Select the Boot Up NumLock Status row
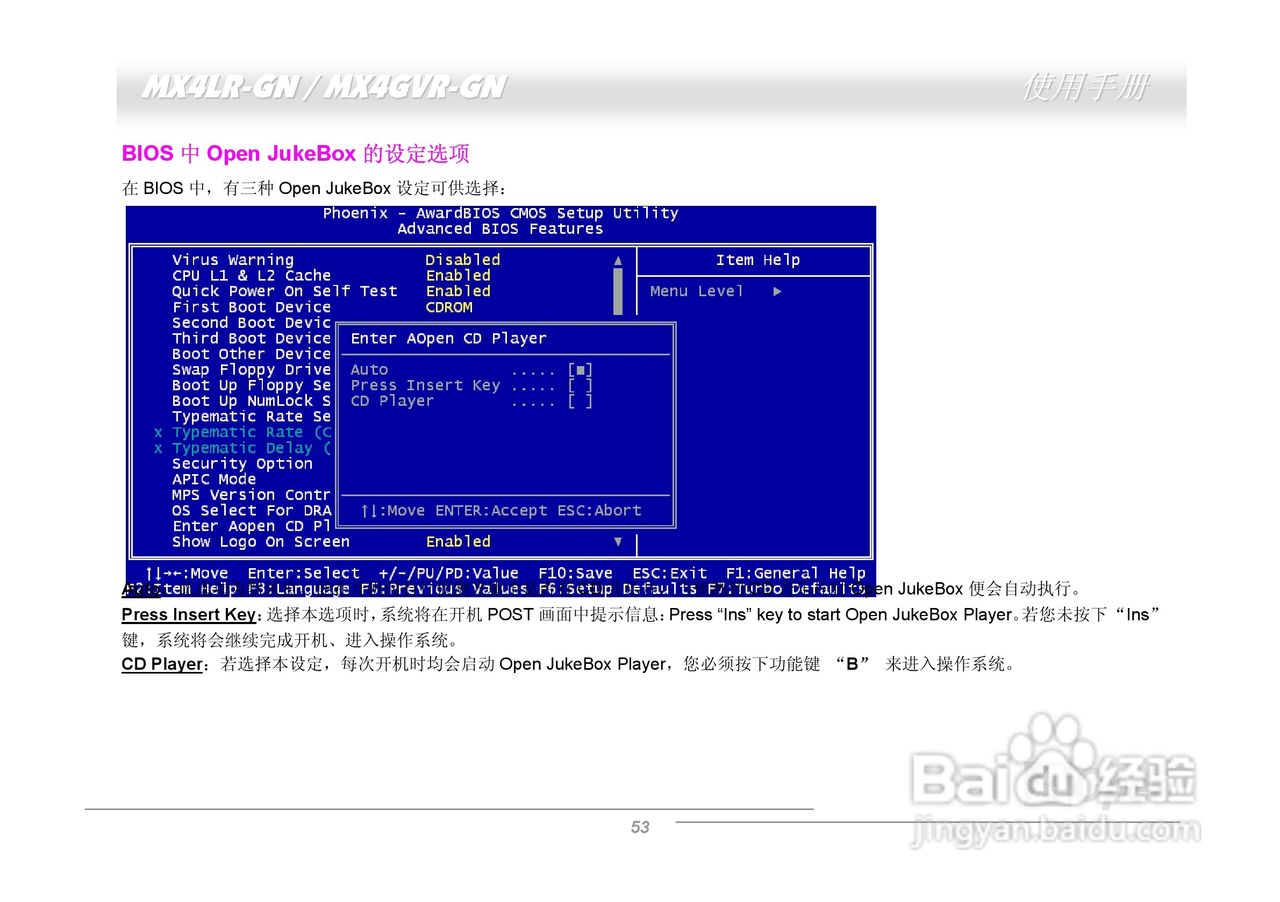This screenshot has width=1280, height=902. [251, 401]
